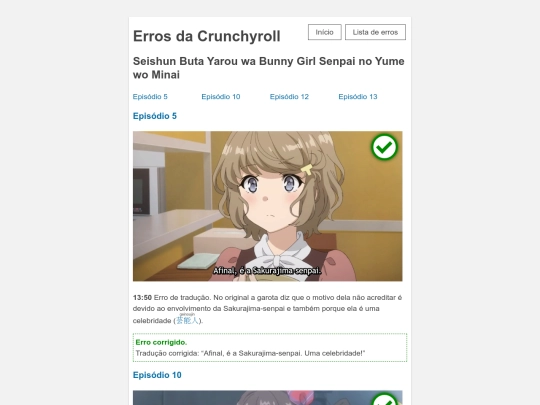Open the Episódio 5 anime screenshot
540x405 pixels.
268,206
